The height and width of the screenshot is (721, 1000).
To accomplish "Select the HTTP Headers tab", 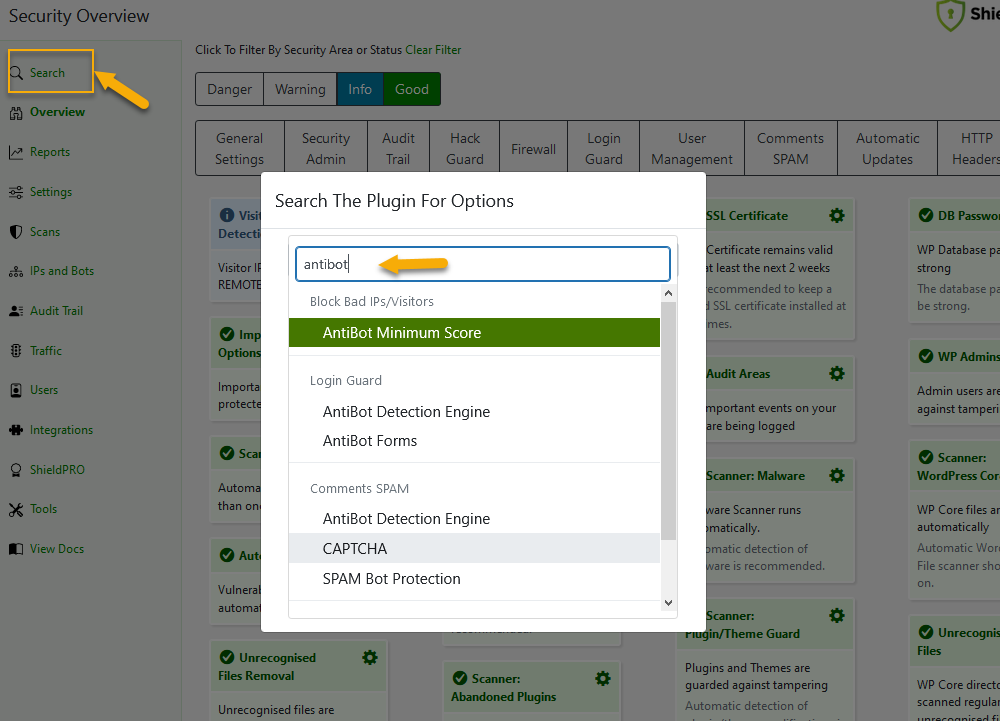I will click(x=969, y=148).
